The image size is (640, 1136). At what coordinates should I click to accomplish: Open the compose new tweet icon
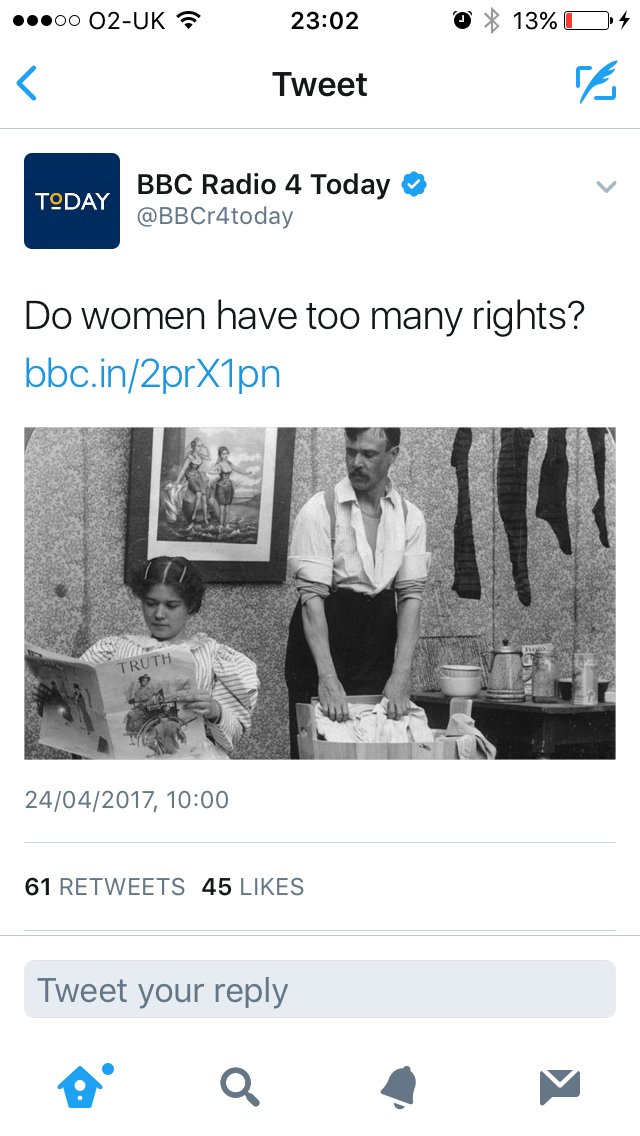coord(595,84)
